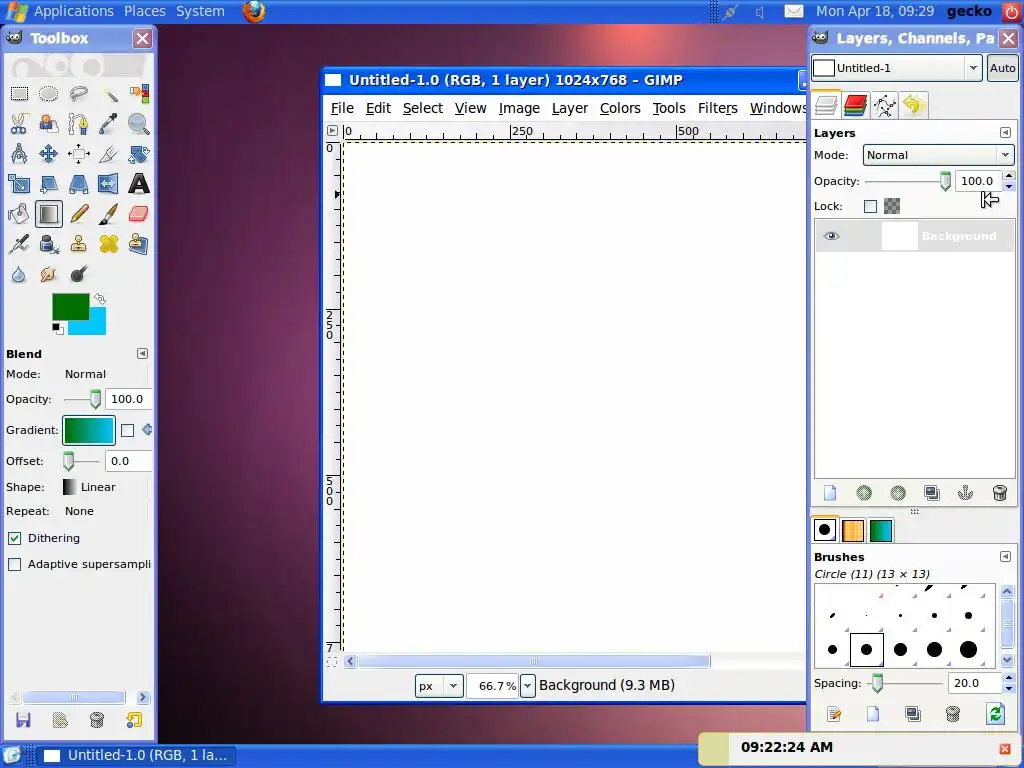The image size is (1024, 768).
Task: Select the Free Select lasso tool
Action: pyautogui.click(x=78, y=94)
